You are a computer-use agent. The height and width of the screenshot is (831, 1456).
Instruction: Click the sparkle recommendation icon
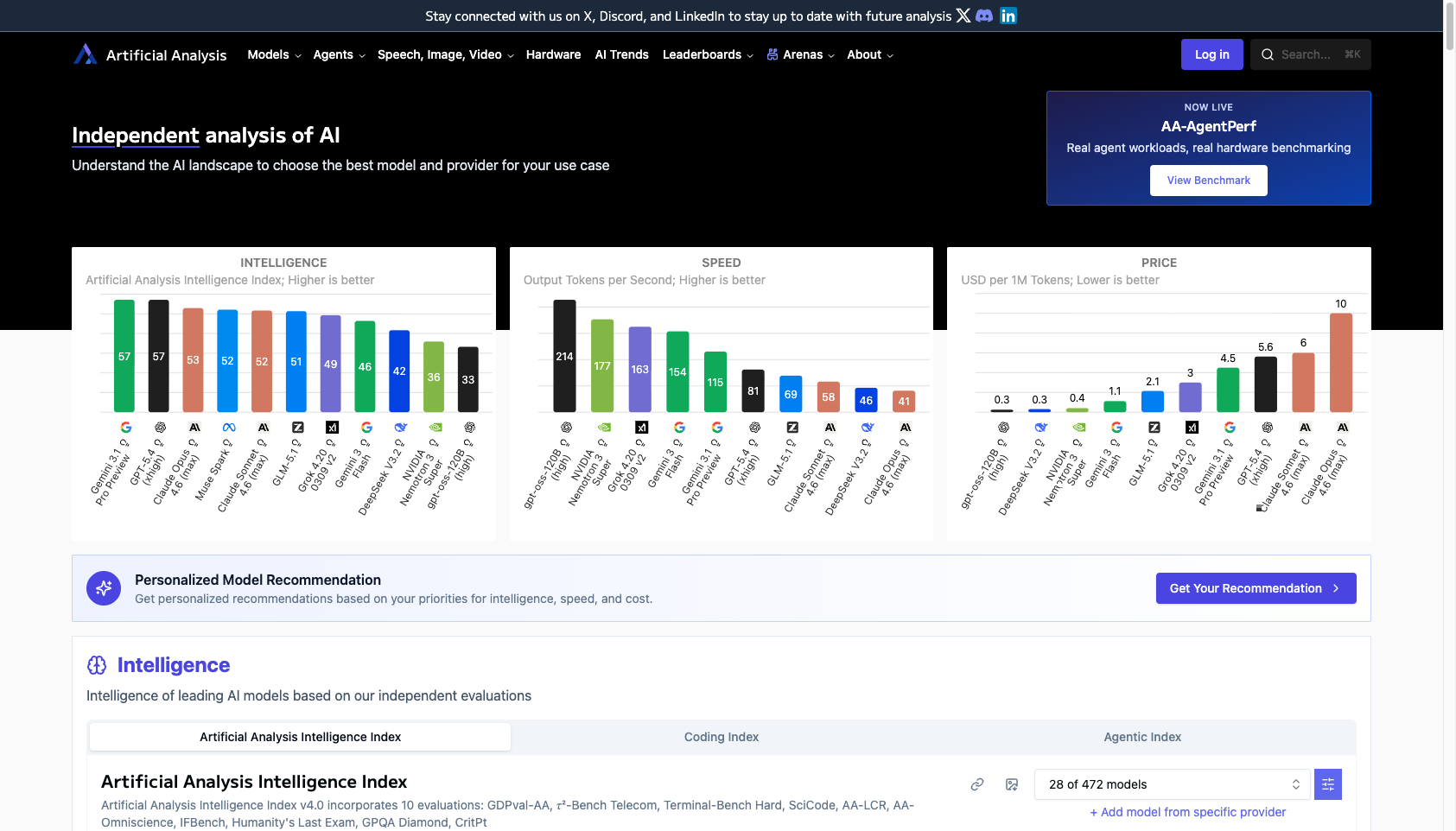pyautogui.click(x=104, y=588)
